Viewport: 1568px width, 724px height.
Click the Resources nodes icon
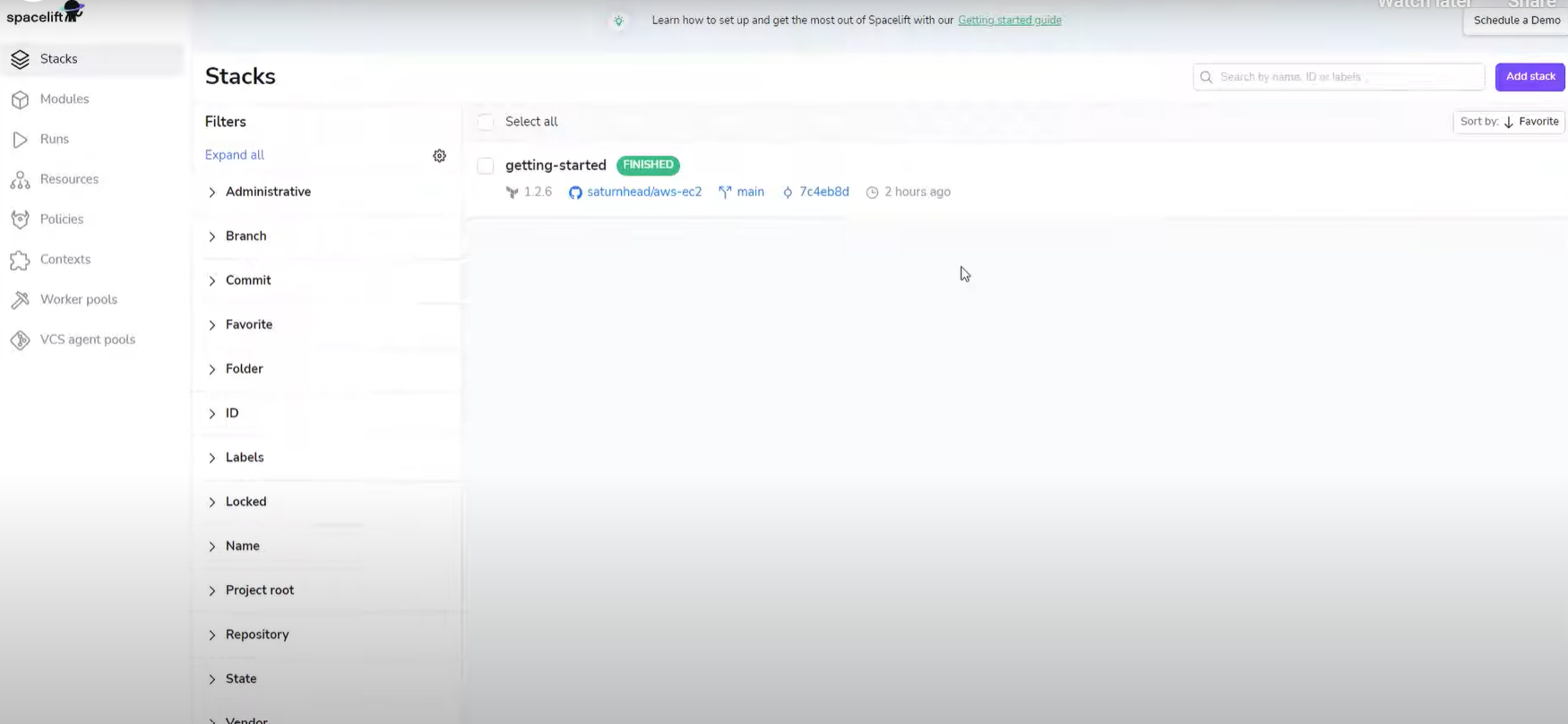click(21, 179)
